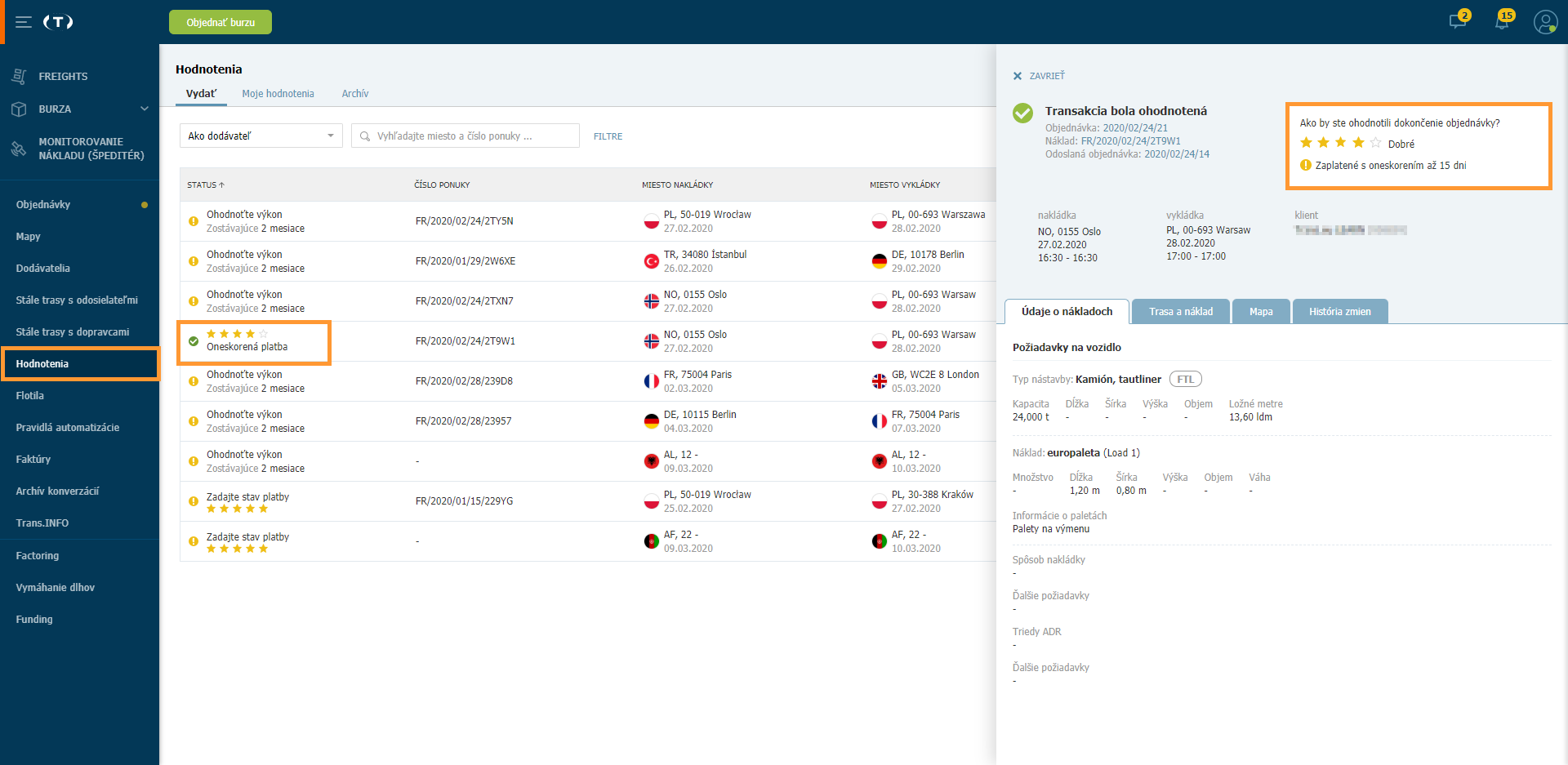Click the X icon next to Zavrieť
Image resolution: width=1568 pixels, height=765 pixels.
click(x=1018, y=76)
